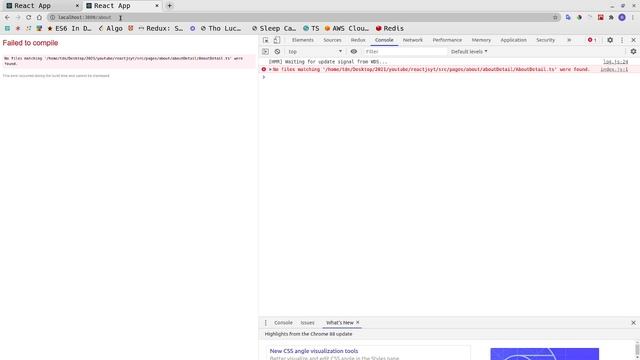640x360 pixels.
Task: Open the Chrome three-dot menu
Action: pyautogui.click(x=633, y=17)
